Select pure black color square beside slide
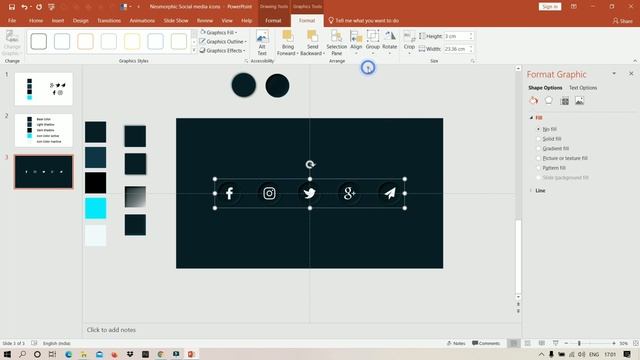The height and width of the screenshot is (360, 640). 96,182
